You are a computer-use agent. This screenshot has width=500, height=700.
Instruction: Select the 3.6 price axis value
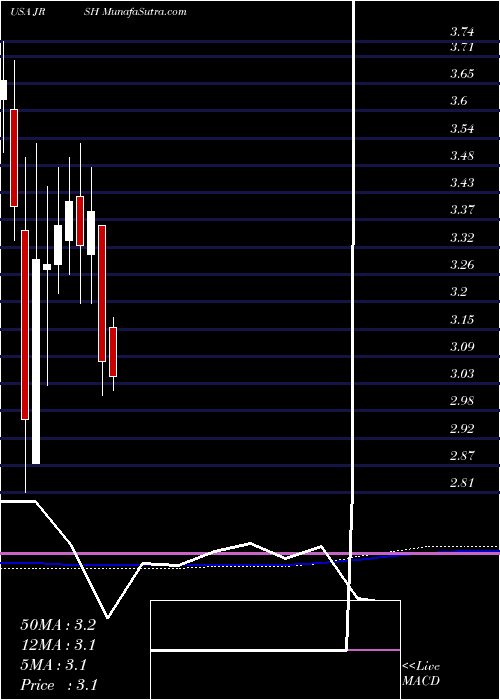pyautogui.click(x=458, y=101)
